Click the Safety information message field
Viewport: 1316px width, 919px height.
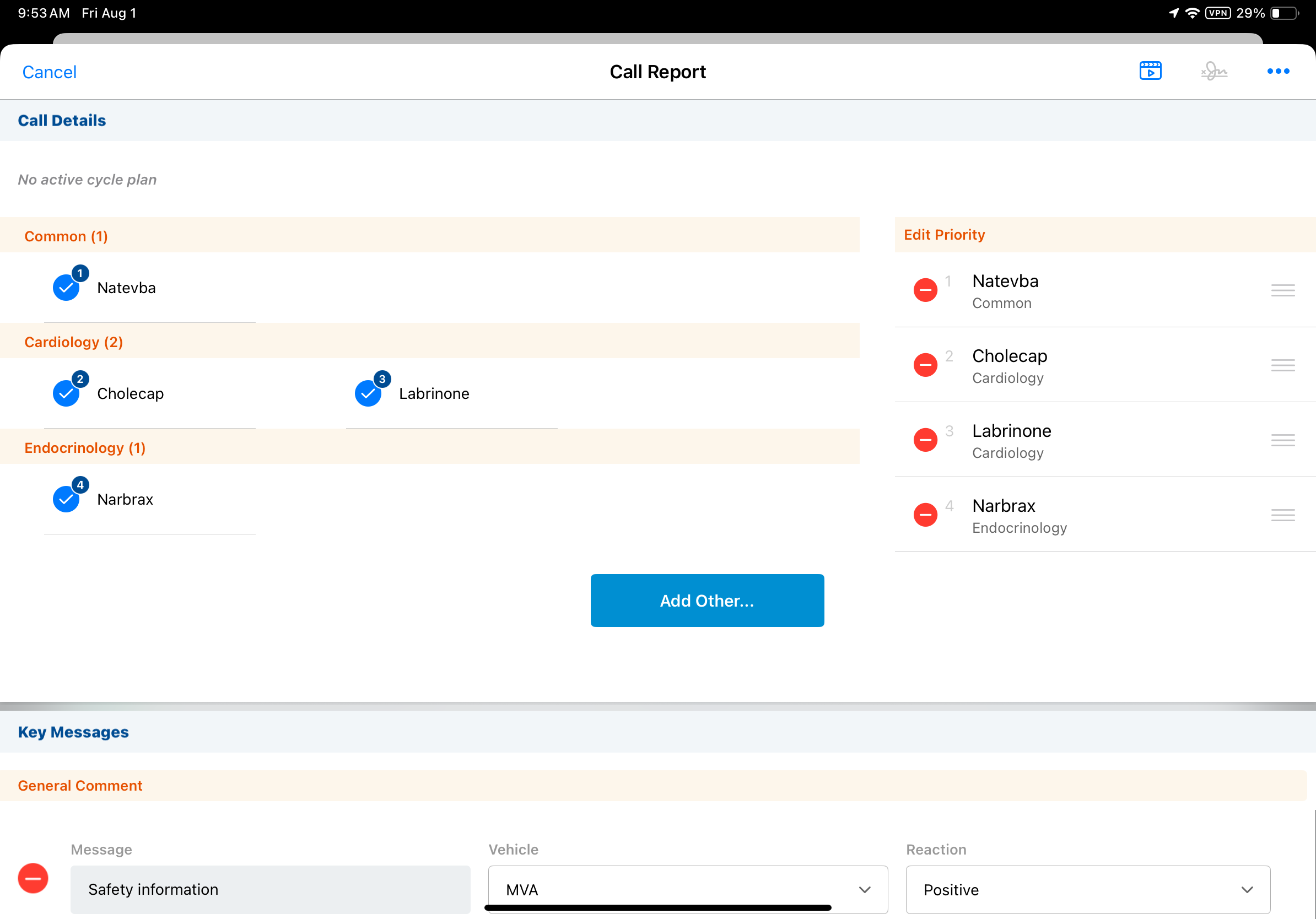[270, 889]
